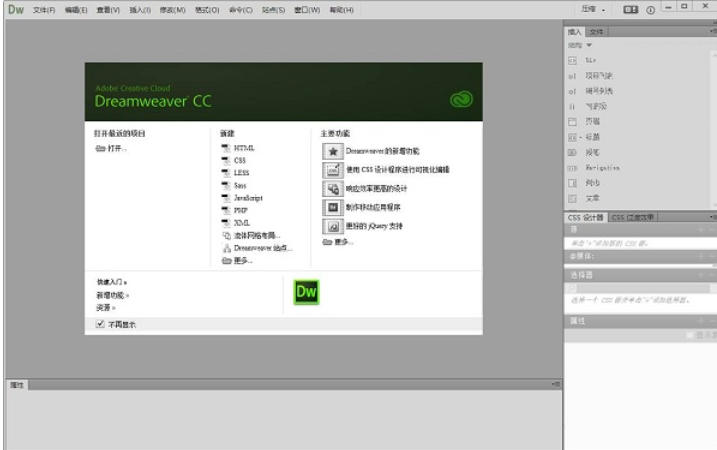Image resolution: width=717 pixels, height=450 pixels.
Task: Click the mobile application feature icon
Action: [333, 208]
